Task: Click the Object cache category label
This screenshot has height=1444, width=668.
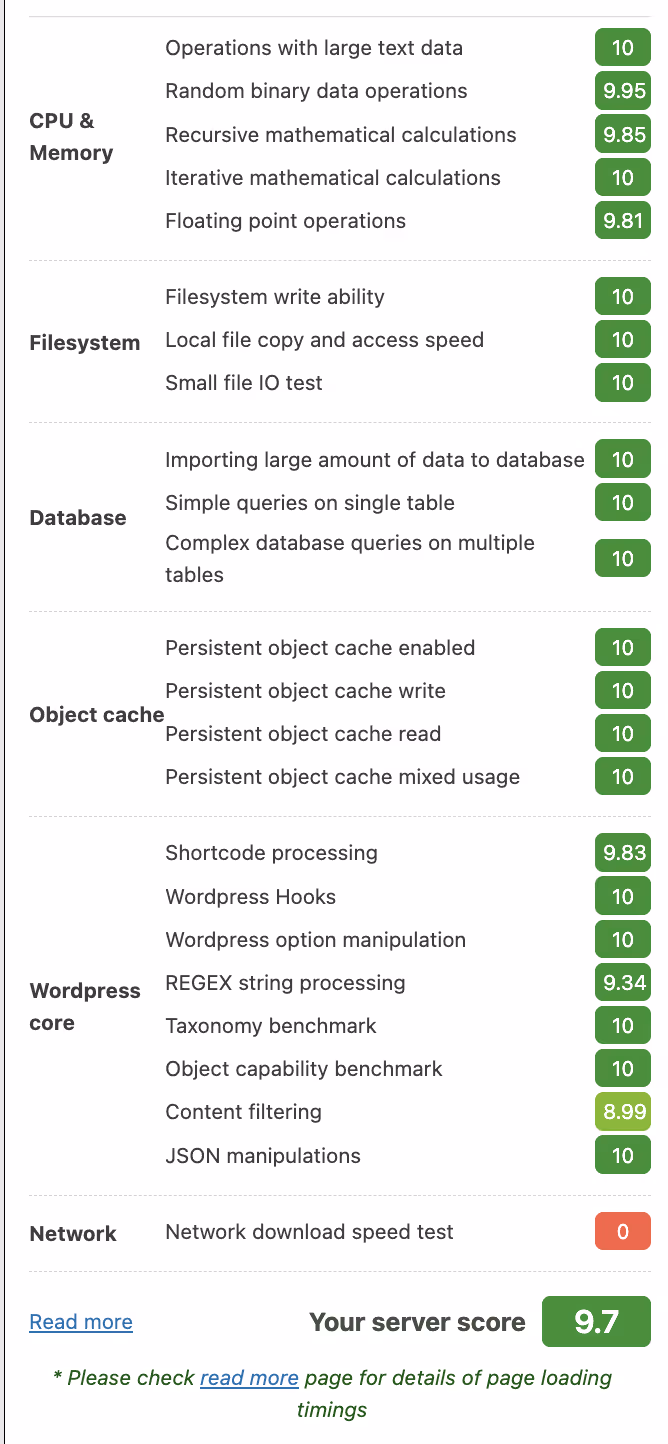Action: tap(96, 715)
